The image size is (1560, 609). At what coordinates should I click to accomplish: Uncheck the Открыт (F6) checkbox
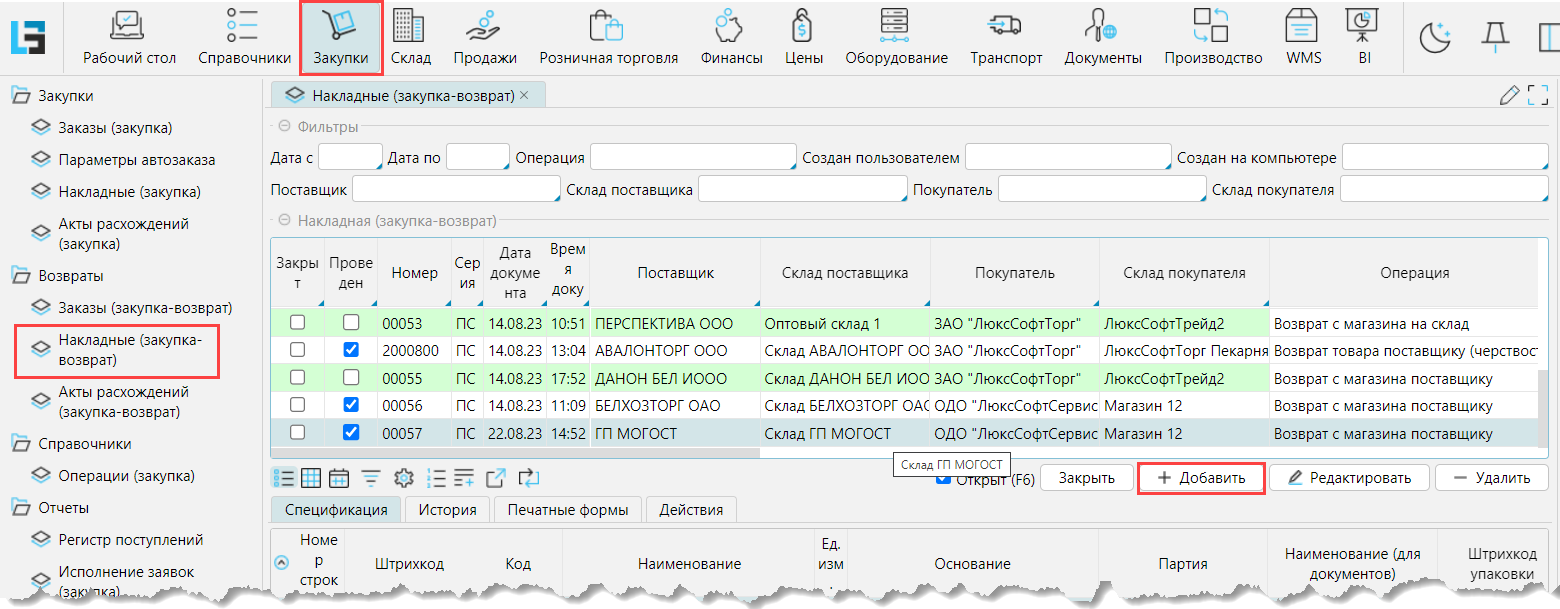943,478
